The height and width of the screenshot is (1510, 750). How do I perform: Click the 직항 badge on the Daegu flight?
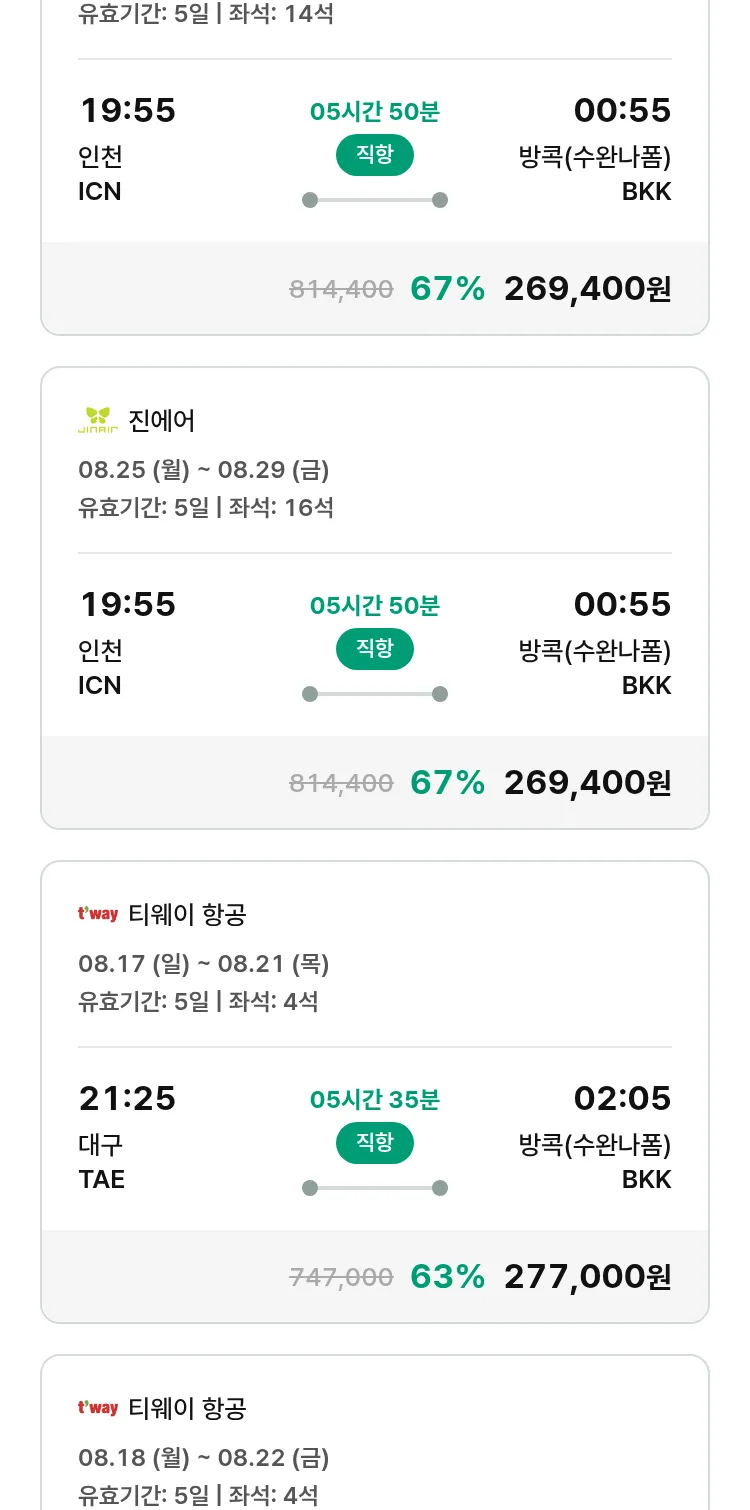(x=375, y=1143)
